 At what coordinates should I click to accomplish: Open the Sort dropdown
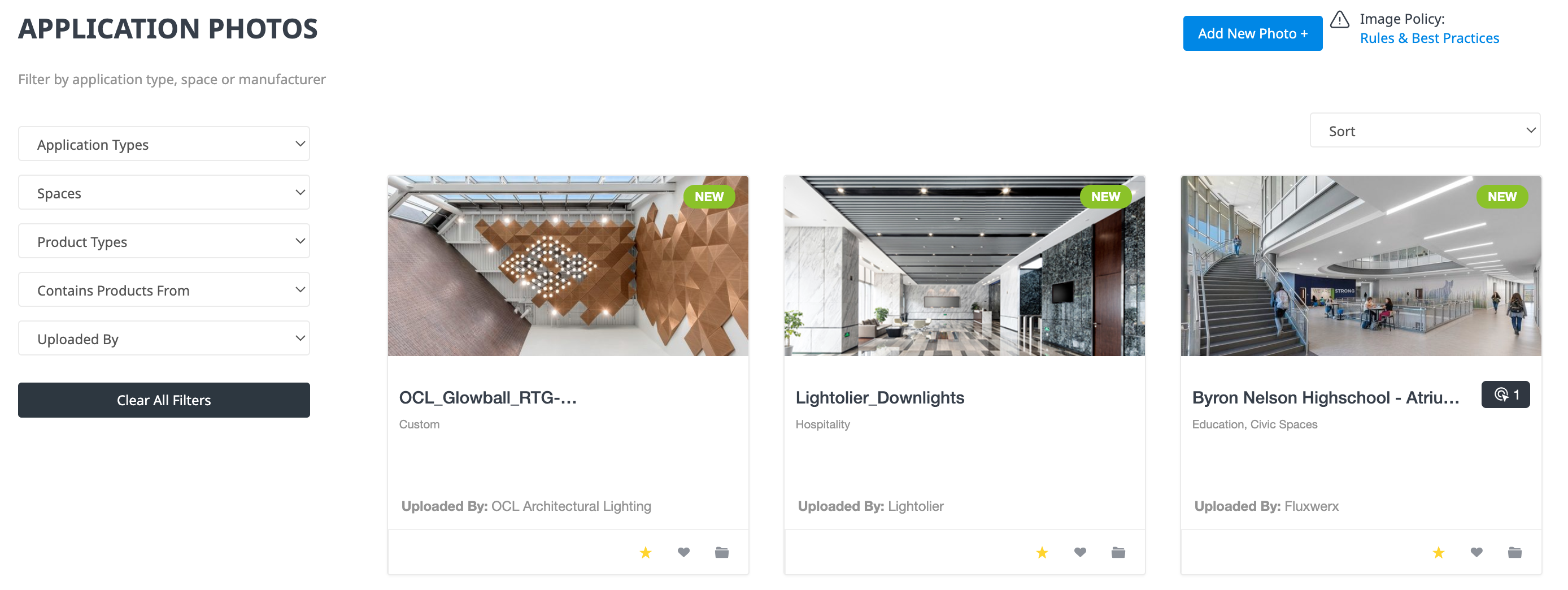(1425, 131)
